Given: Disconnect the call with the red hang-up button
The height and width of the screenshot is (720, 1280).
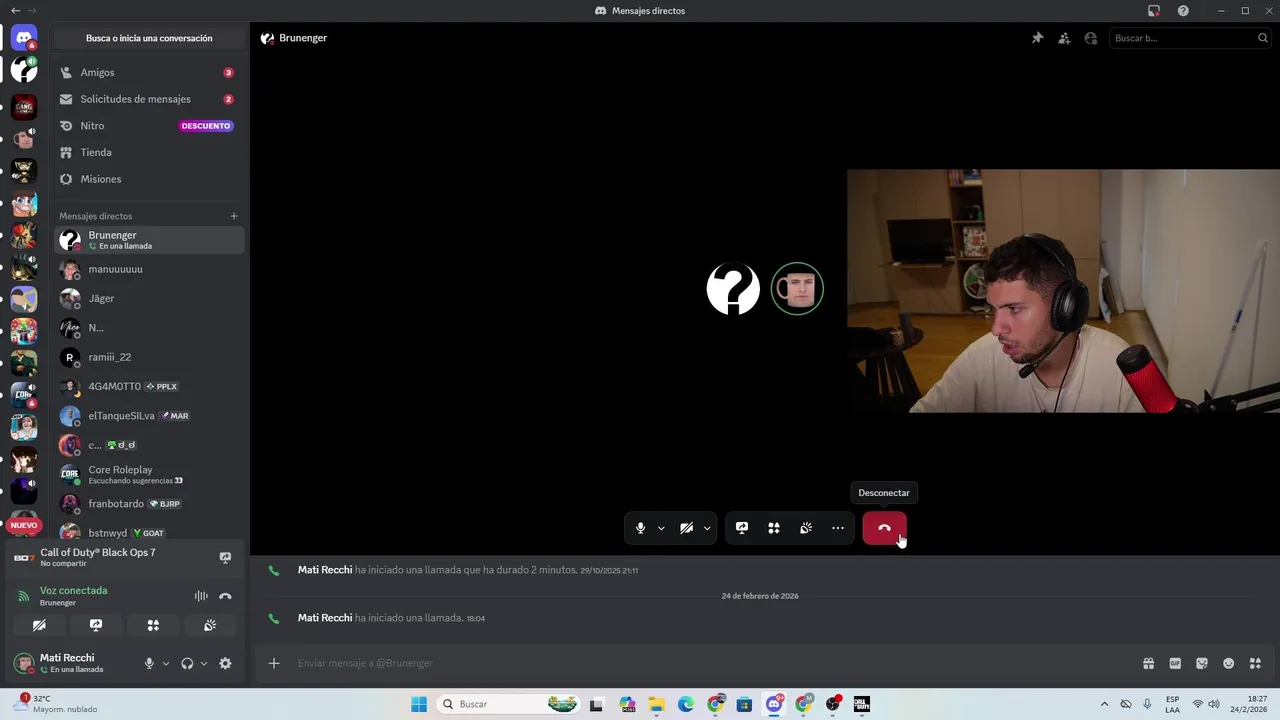Looking at the screenshot, I should click(884, 528).
